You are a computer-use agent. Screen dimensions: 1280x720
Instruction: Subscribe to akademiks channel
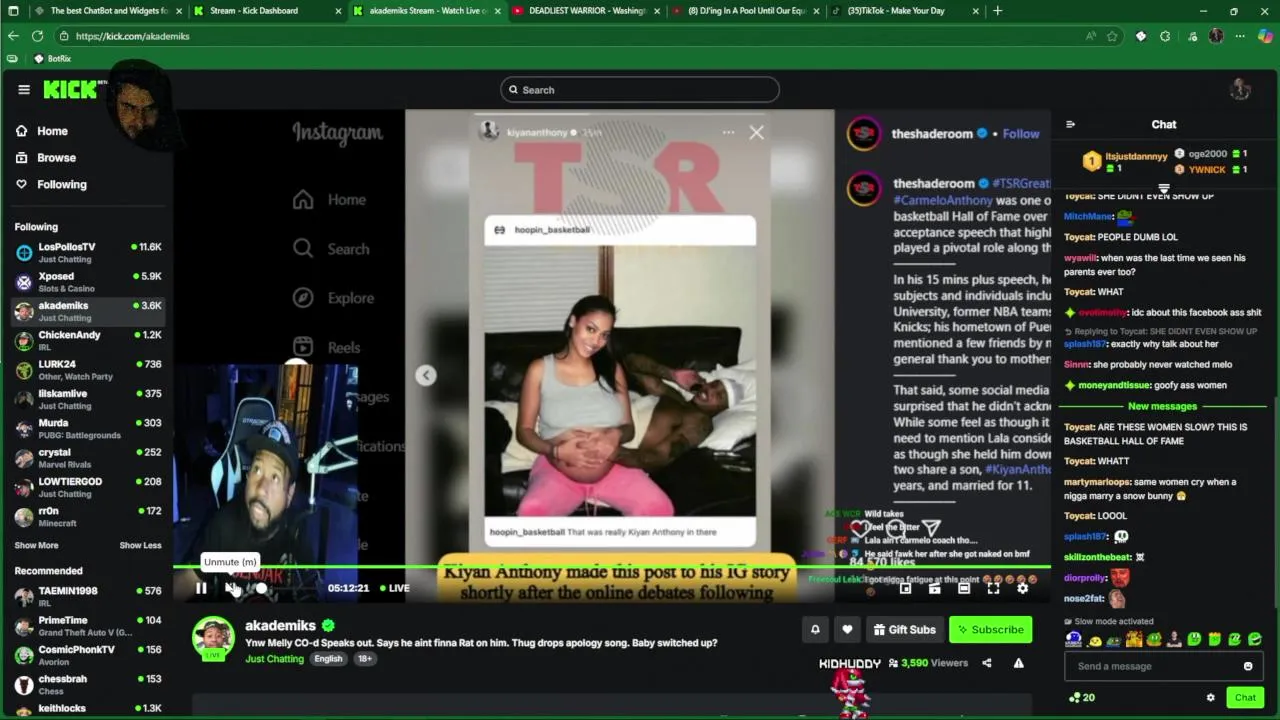point(990,629)
